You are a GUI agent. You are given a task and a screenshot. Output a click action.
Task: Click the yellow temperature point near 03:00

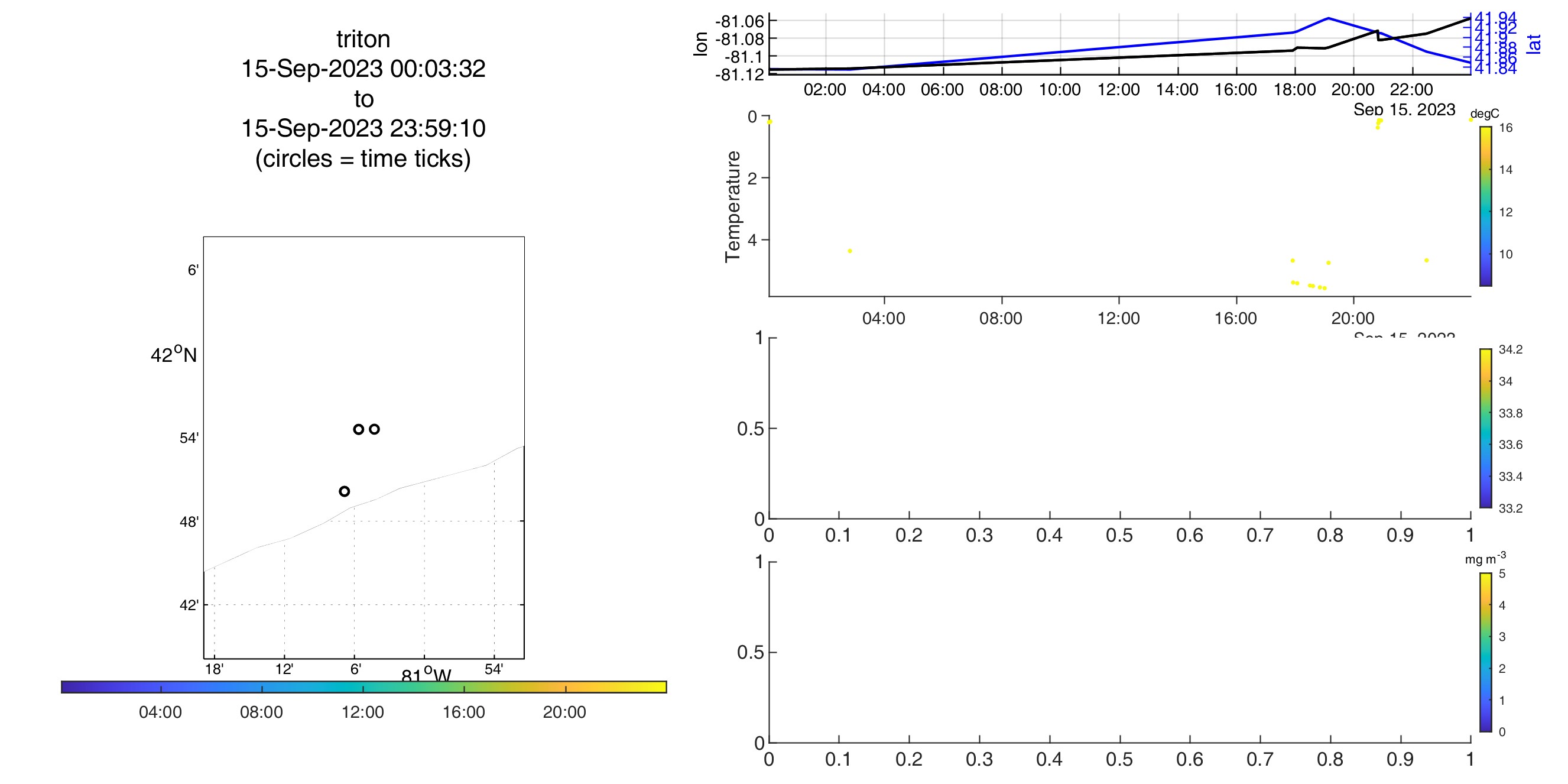click(850, 251)
